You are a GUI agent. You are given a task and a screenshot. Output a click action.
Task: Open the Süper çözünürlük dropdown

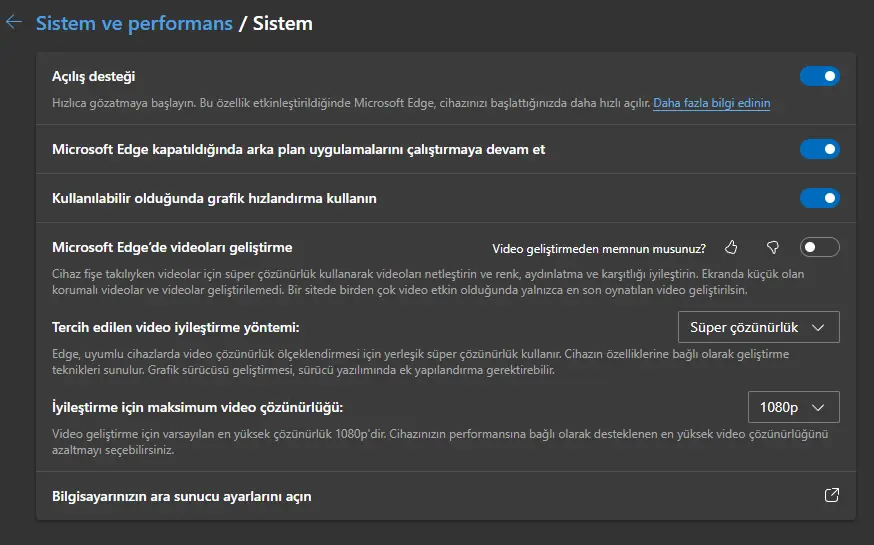pyautogui.click(x=759, y=327)
